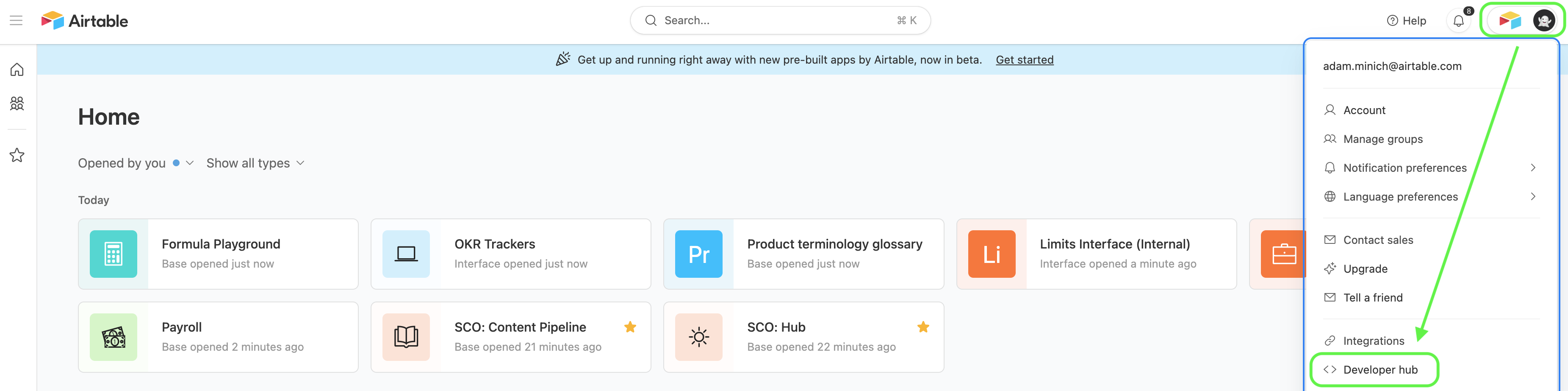Open the workspaces icon in the sidebar
The image size is (1568, 391).
(17, 103)
